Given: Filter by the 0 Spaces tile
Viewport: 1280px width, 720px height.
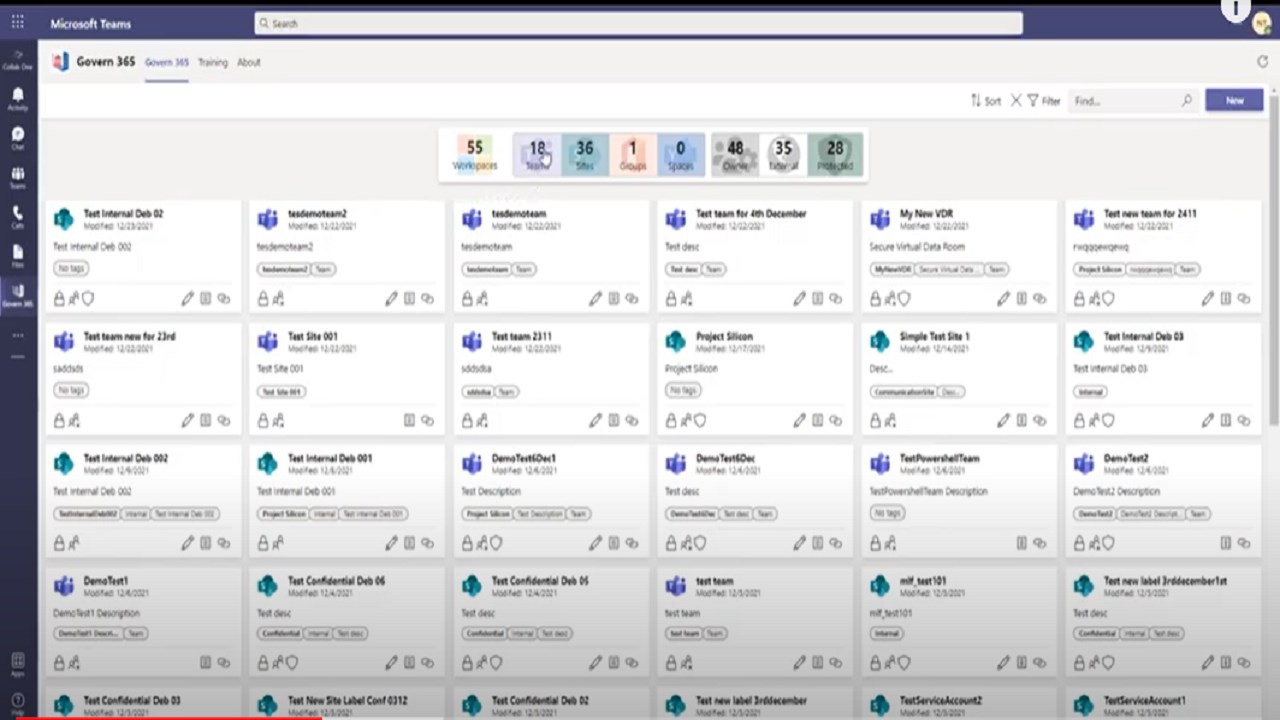Looking at the screenshot, I should (x=680, y=154).
